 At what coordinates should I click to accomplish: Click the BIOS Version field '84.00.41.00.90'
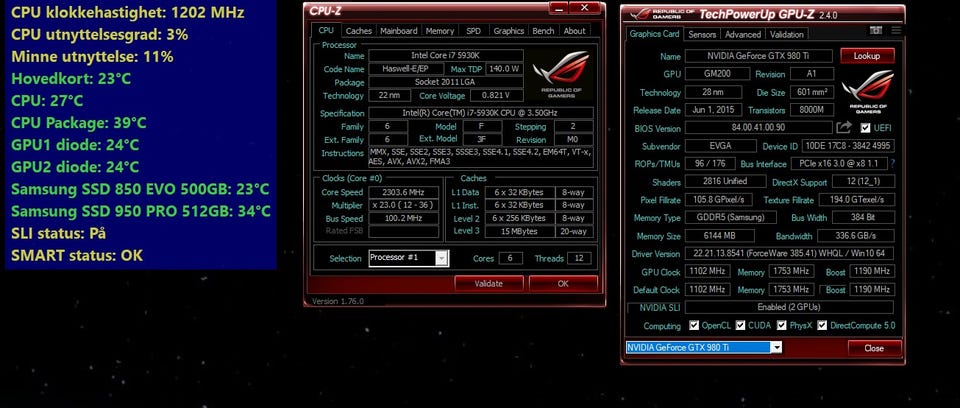(x=759, y=128)
